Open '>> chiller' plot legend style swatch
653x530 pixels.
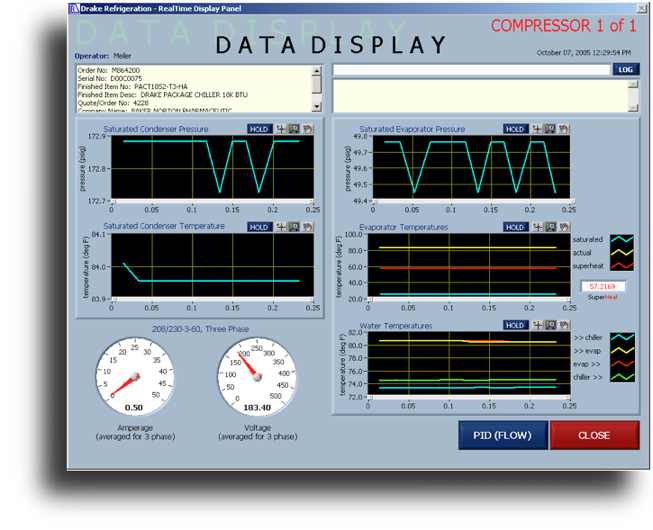(x=622, y=338)
